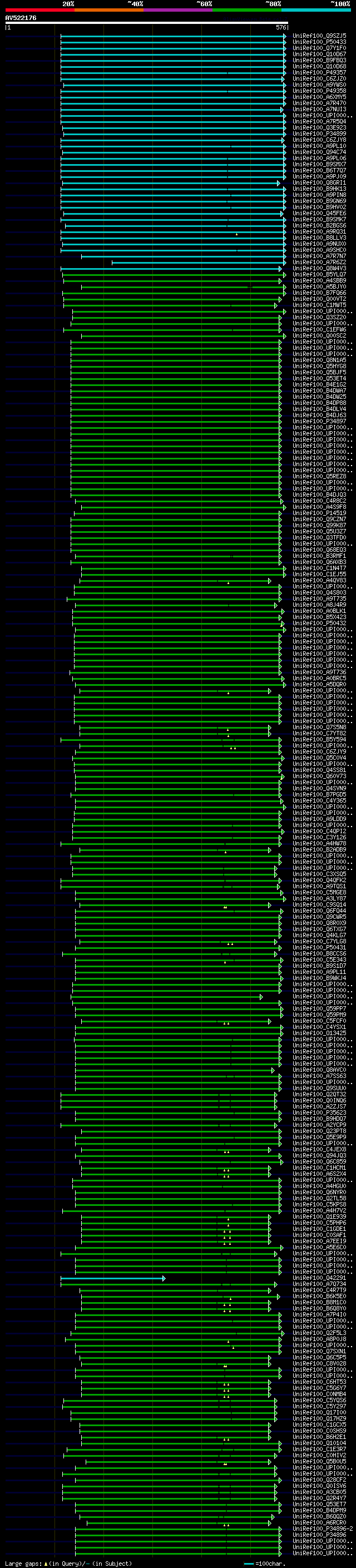Click hit label UniRef100_A7NUI3

click(319, 109)
